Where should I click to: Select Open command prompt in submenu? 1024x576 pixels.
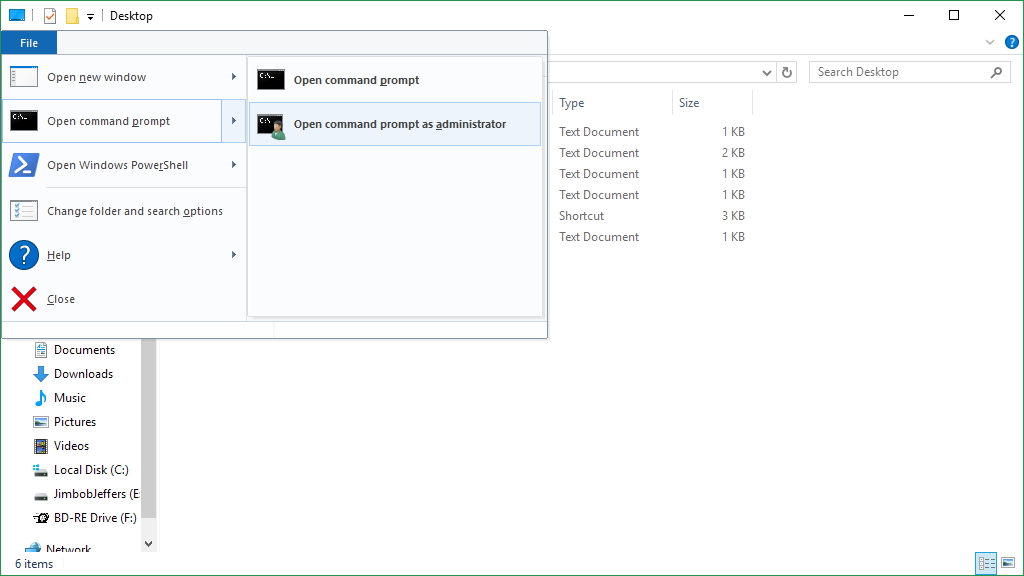click(x=395, y=80)
